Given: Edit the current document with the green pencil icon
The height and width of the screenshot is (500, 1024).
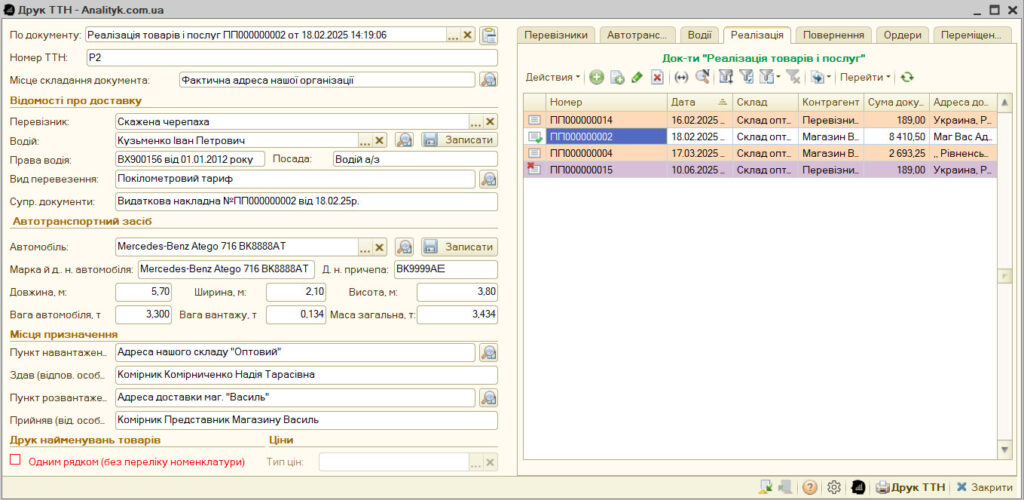Looking at the screenshot, I should coord(637,77).
